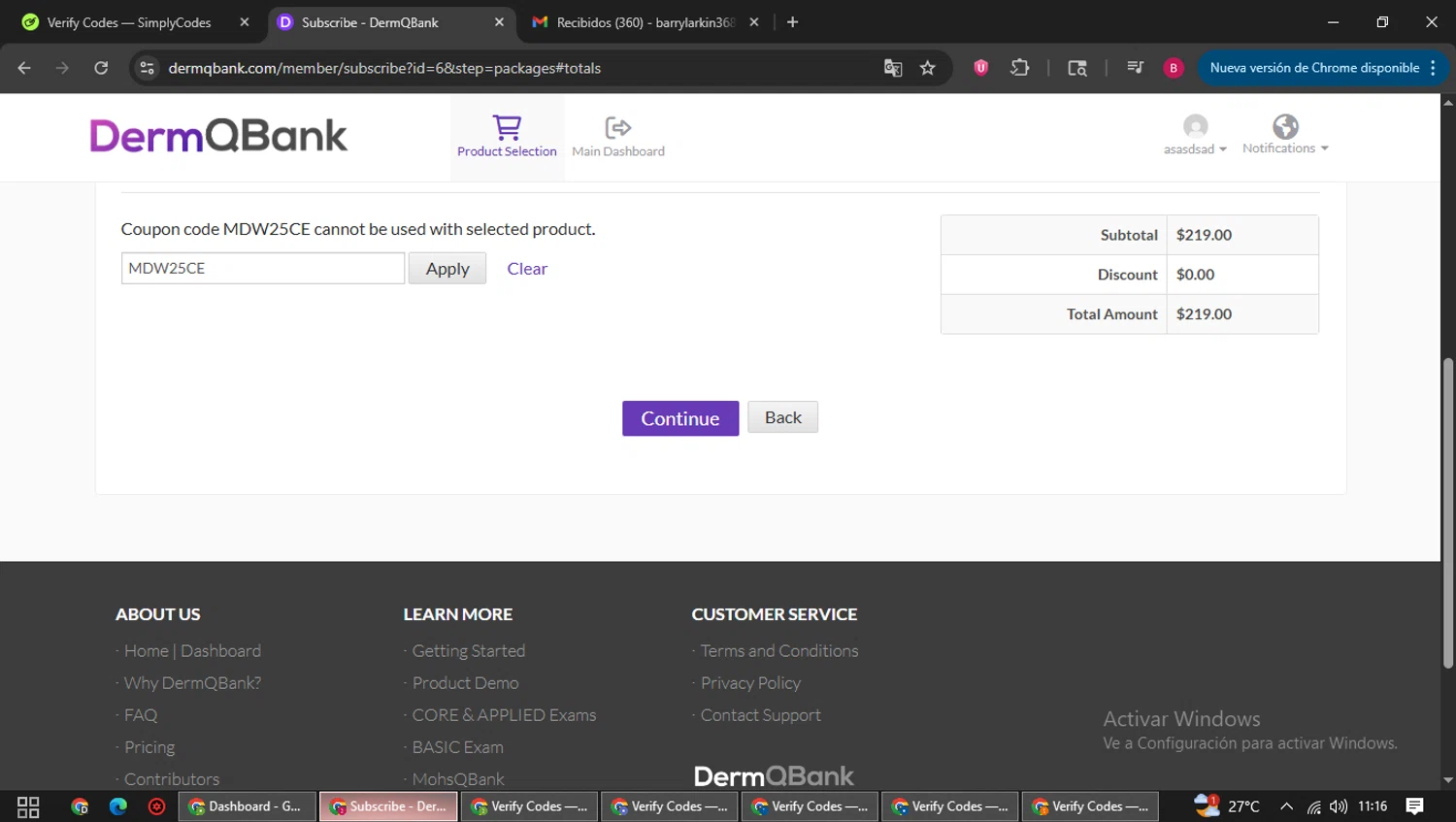
Task: Click the user avatar icon
Action: (x=1195, y=126)
